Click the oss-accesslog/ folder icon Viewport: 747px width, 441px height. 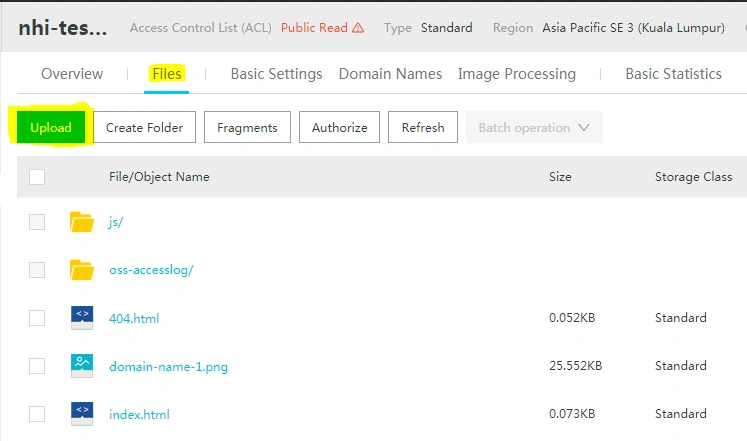[x=81, y=270]
